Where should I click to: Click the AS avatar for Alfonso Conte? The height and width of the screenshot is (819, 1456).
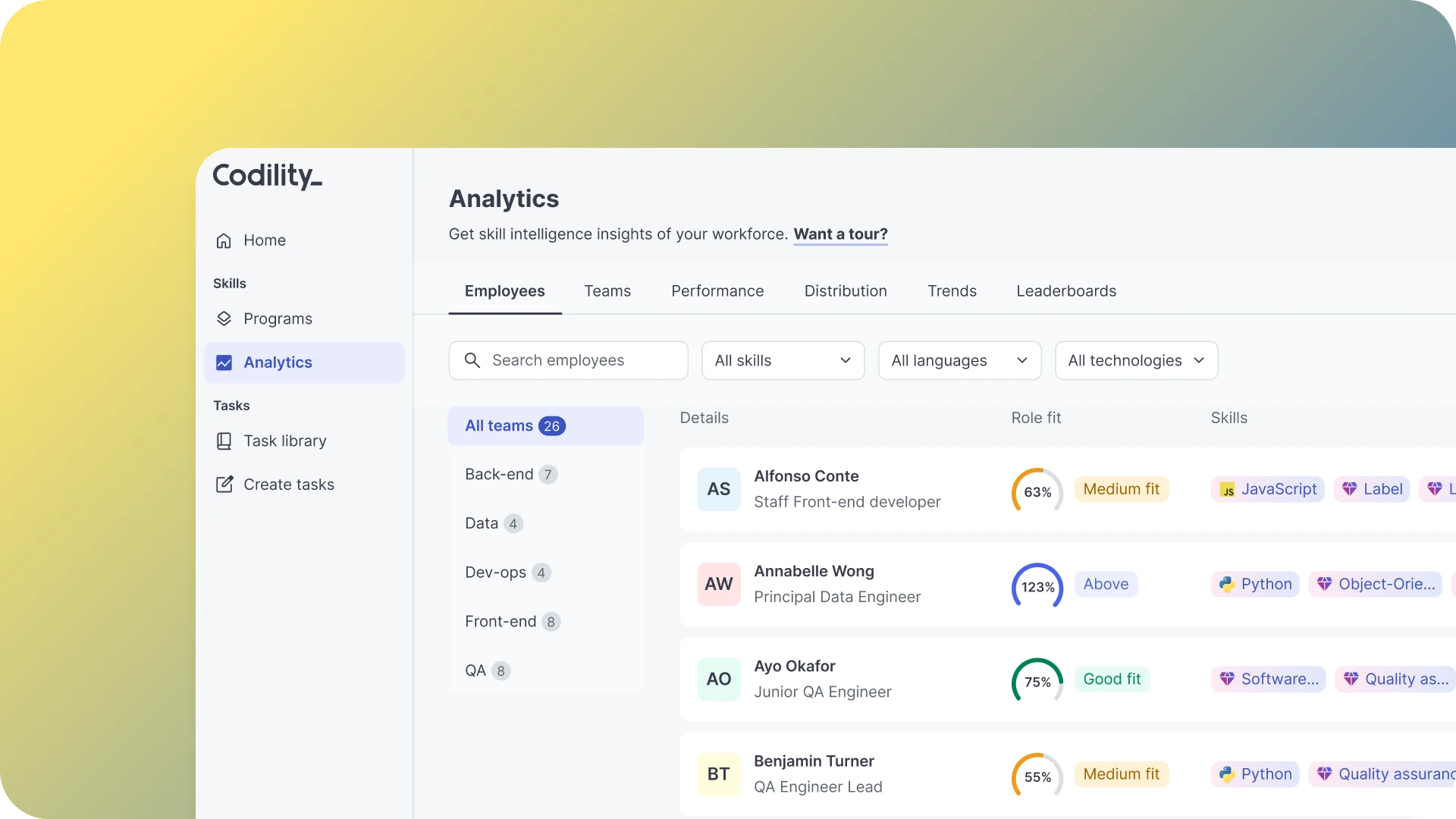pos(719,489)
